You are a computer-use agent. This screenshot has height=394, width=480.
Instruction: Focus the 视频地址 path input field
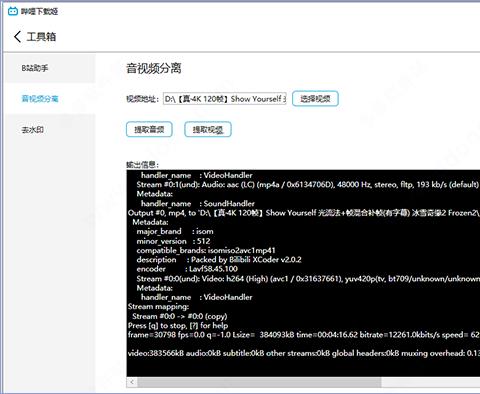click(225, 99)
